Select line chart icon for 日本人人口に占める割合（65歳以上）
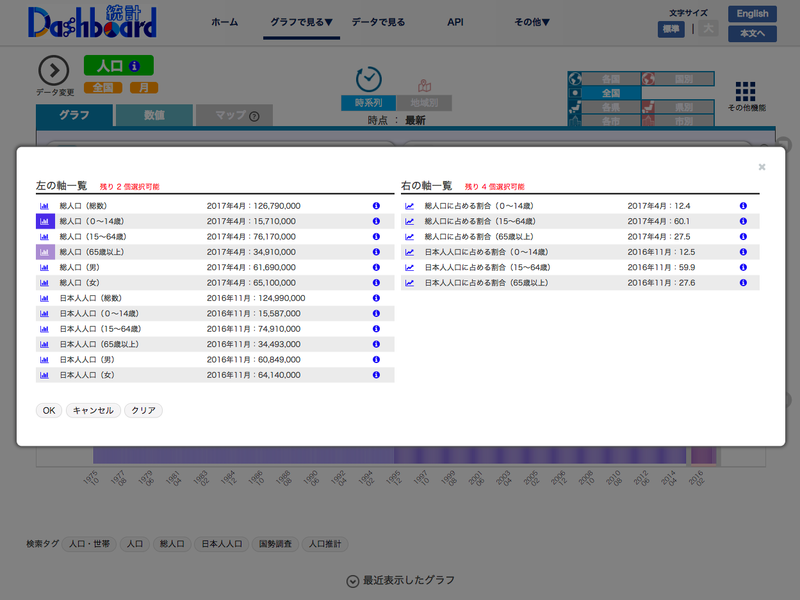 point(409,283)
